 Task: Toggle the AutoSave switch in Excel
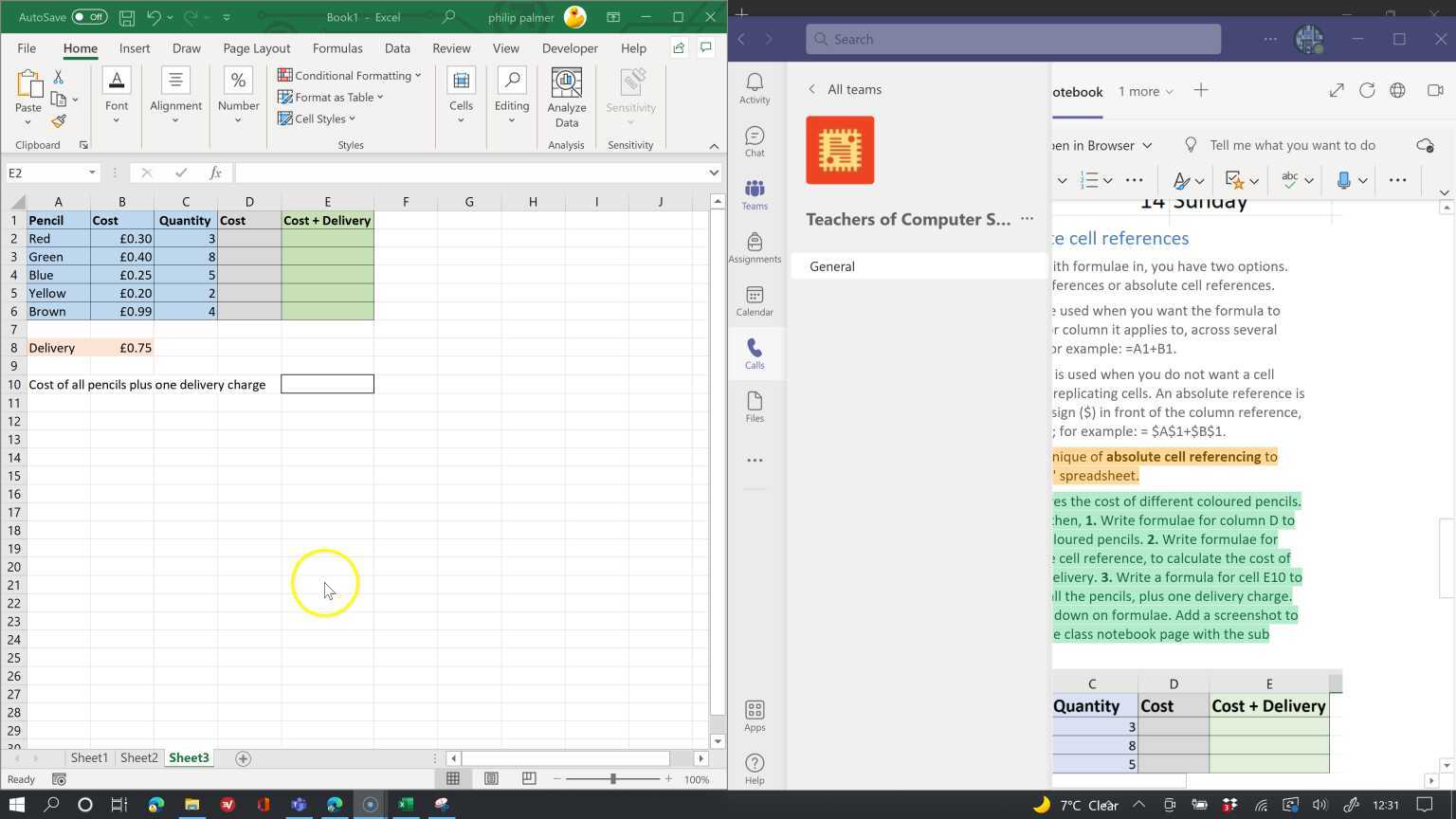(90, 17)
